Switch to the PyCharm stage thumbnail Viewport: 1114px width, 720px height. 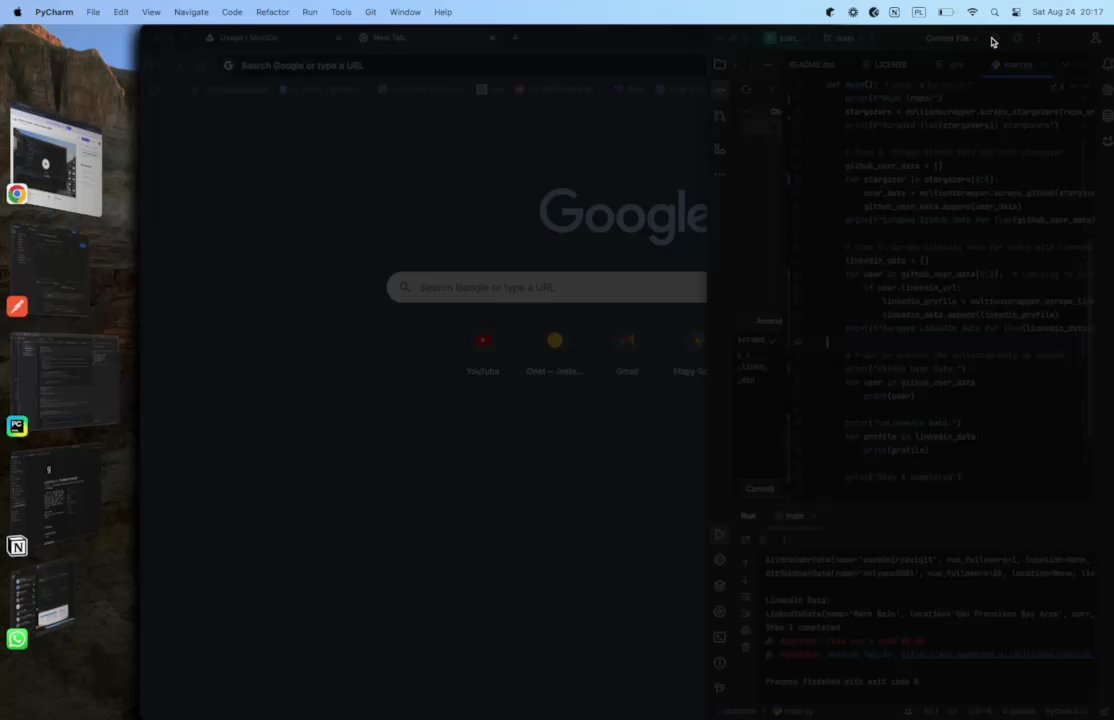64,382
